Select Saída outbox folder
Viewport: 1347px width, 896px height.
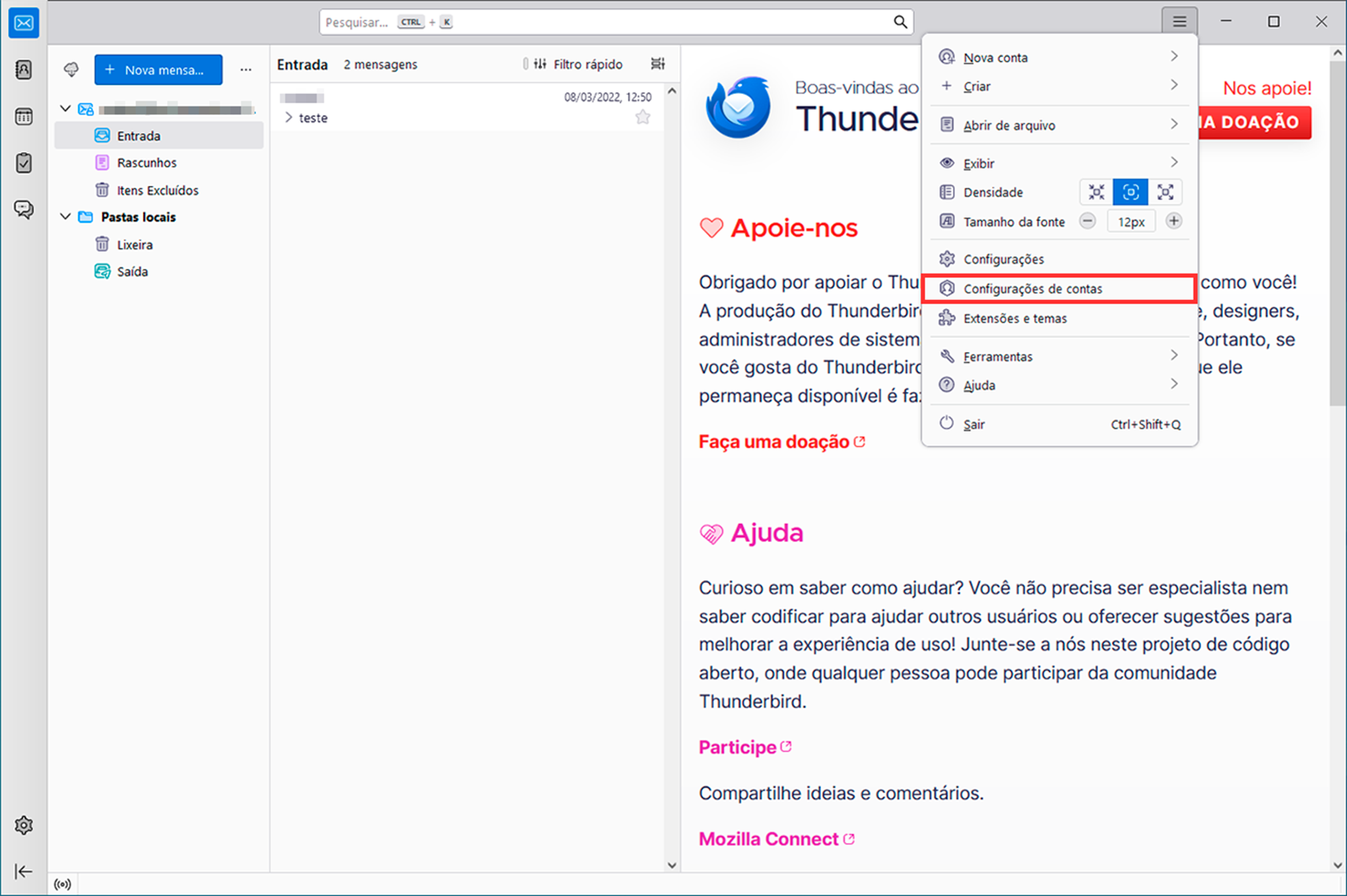click(x=159, y=271)
